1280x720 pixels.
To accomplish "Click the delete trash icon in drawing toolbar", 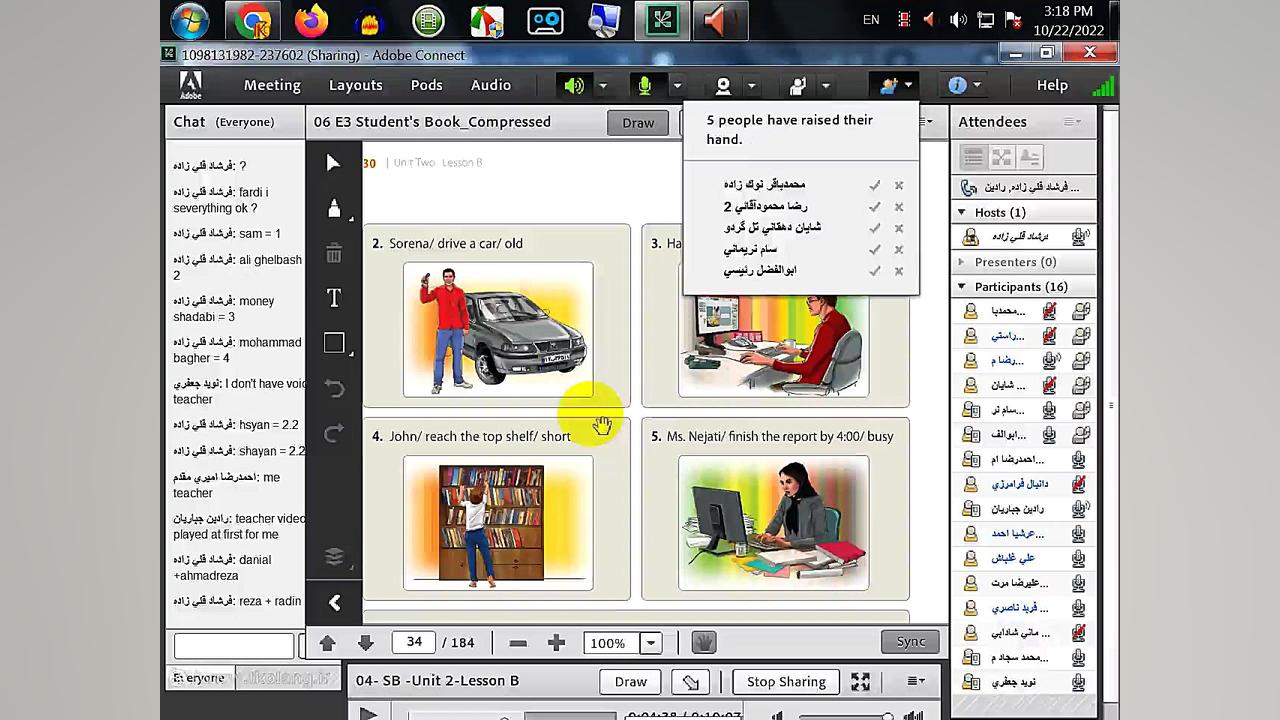I will (x=334, y=254).
